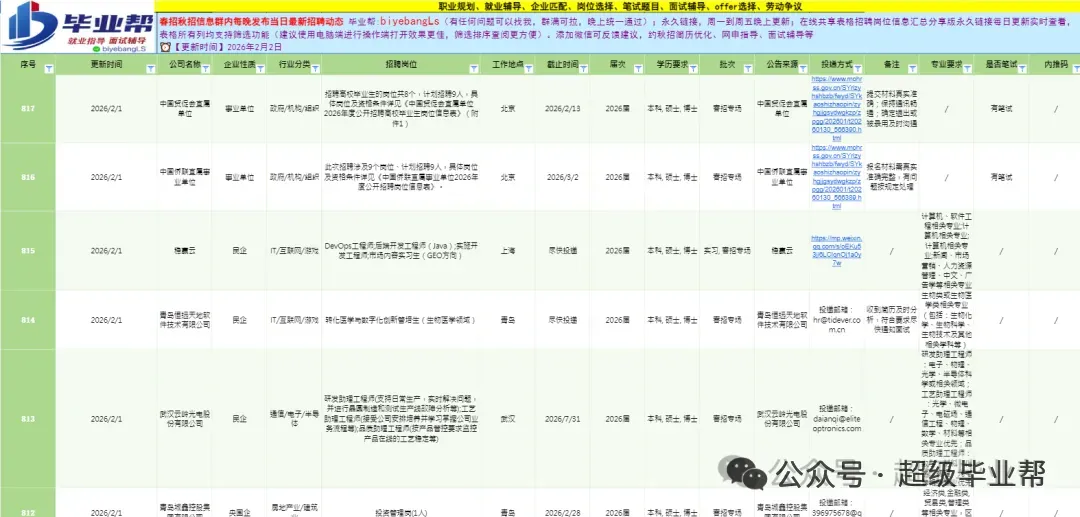1080x517 pixels.
Task: Open the 行业分类 column filter dropdown
Action: (x=315, y=69)
